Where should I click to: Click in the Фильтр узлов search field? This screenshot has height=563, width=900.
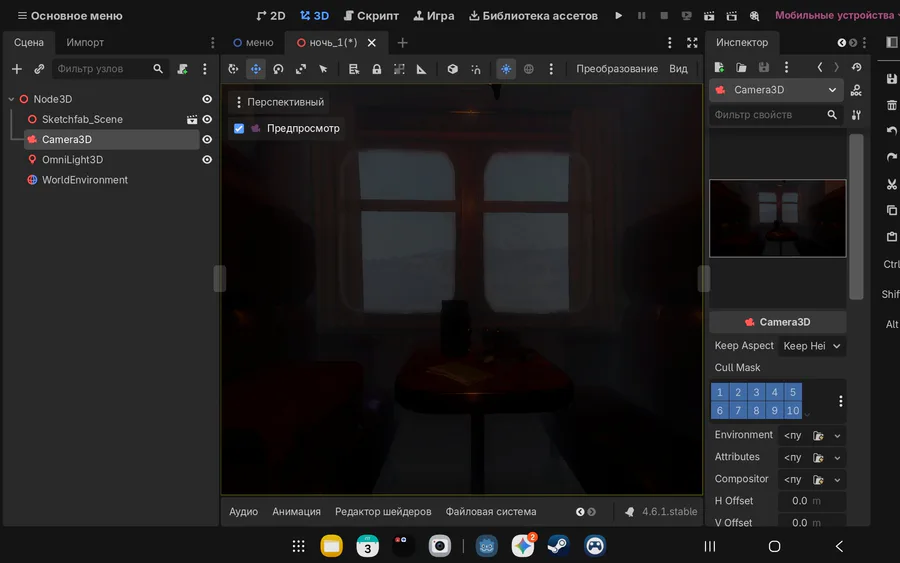coord(110,69)
